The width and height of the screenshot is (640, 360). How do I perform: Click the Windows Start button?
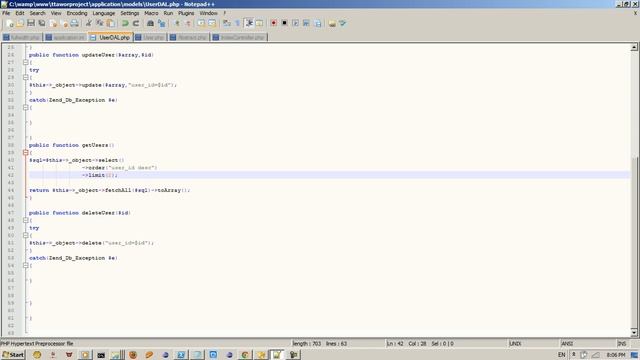coord(13,355)
